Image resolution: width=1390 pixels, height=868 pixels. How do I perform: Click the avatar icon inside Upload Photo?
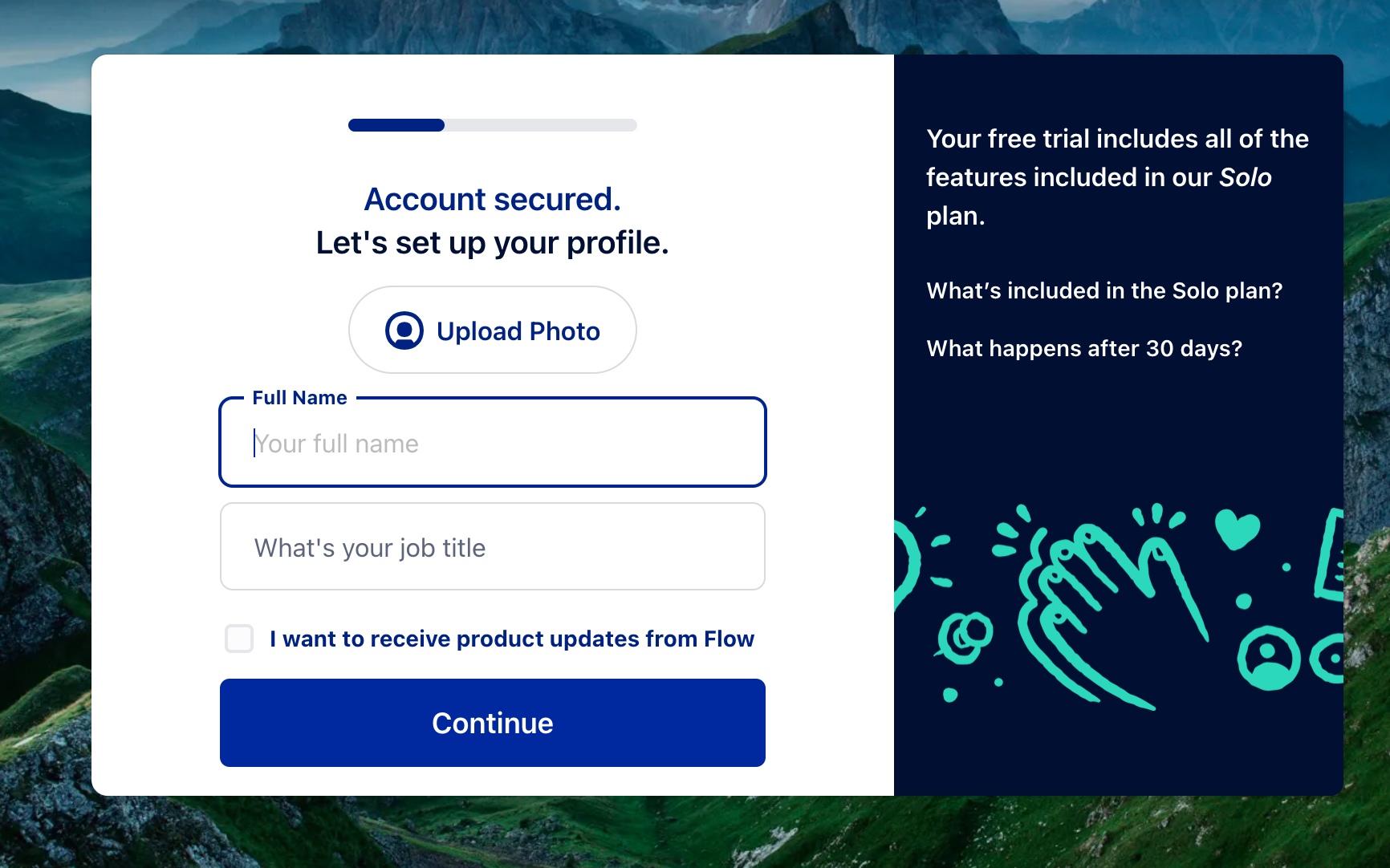tap(404, 331)
